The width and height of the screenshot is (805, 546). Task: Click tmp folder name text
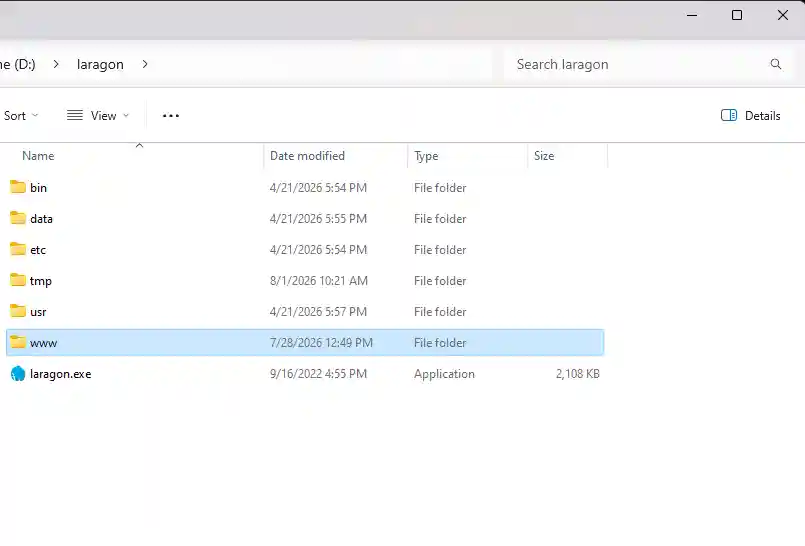pos(41,281)
